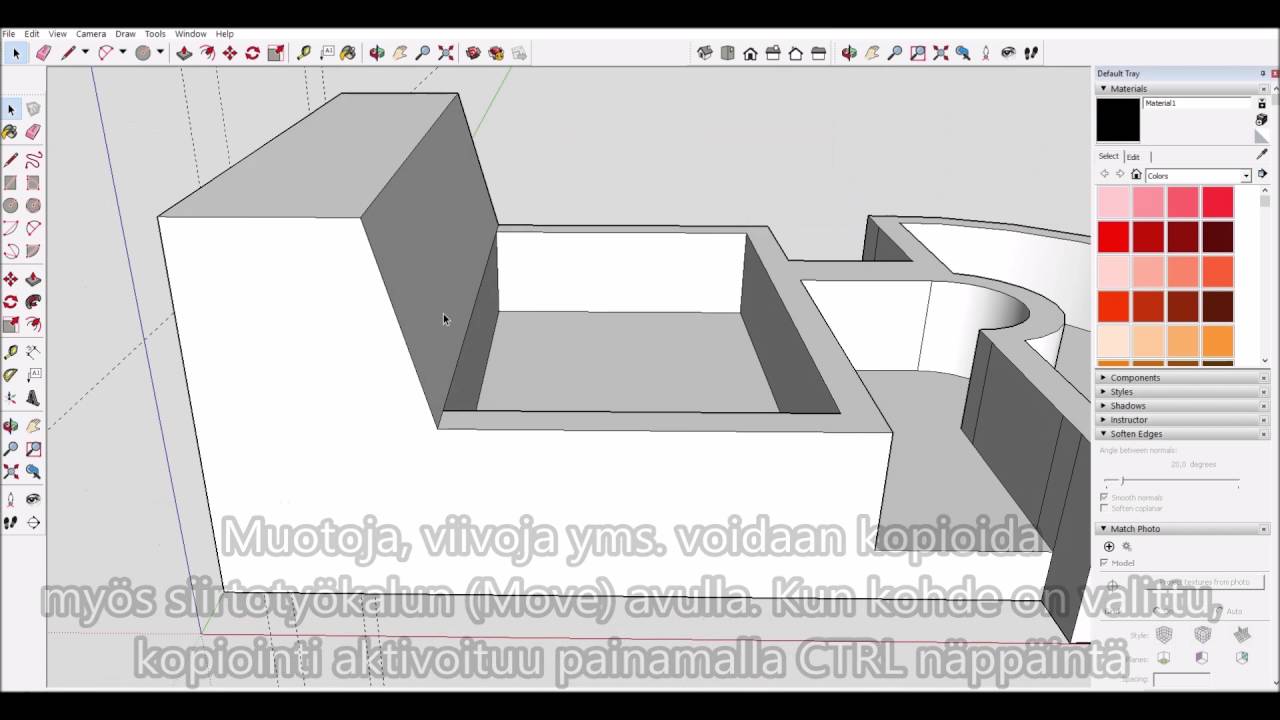Viewport: 1280px width, 720px height.
Task: Pick the Eraser tool in top toolbar
Action: tap(43, 53)
